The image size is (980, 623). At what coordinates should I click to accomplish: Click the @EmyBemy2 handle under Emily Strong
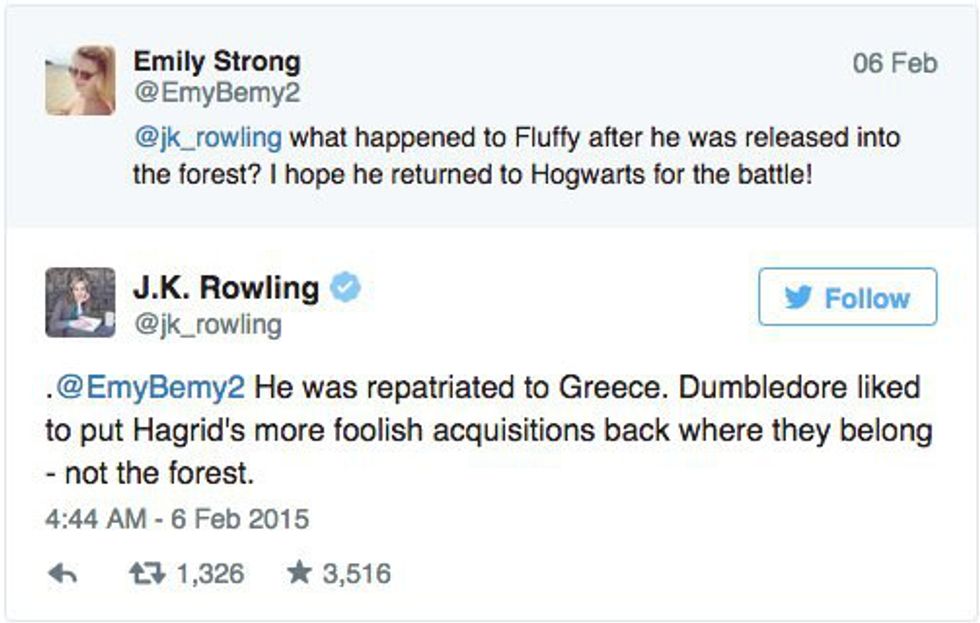216,93
